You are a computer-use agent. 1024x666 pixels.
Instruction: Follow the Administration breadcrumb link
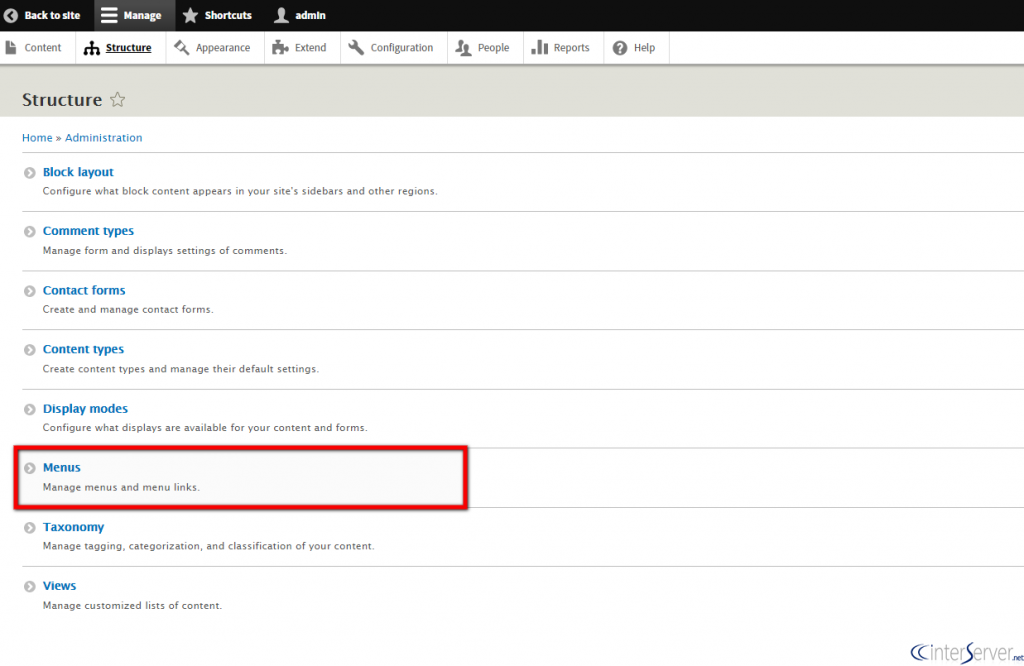click(x=103, y=138)
